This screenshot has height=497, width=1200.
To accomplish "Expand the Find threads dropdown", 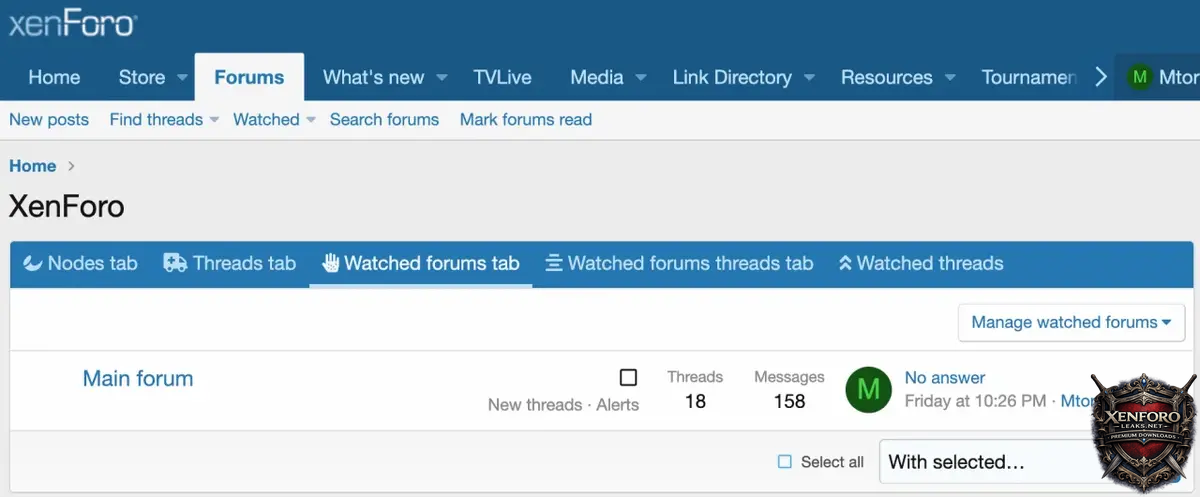I will pos(213,120).
